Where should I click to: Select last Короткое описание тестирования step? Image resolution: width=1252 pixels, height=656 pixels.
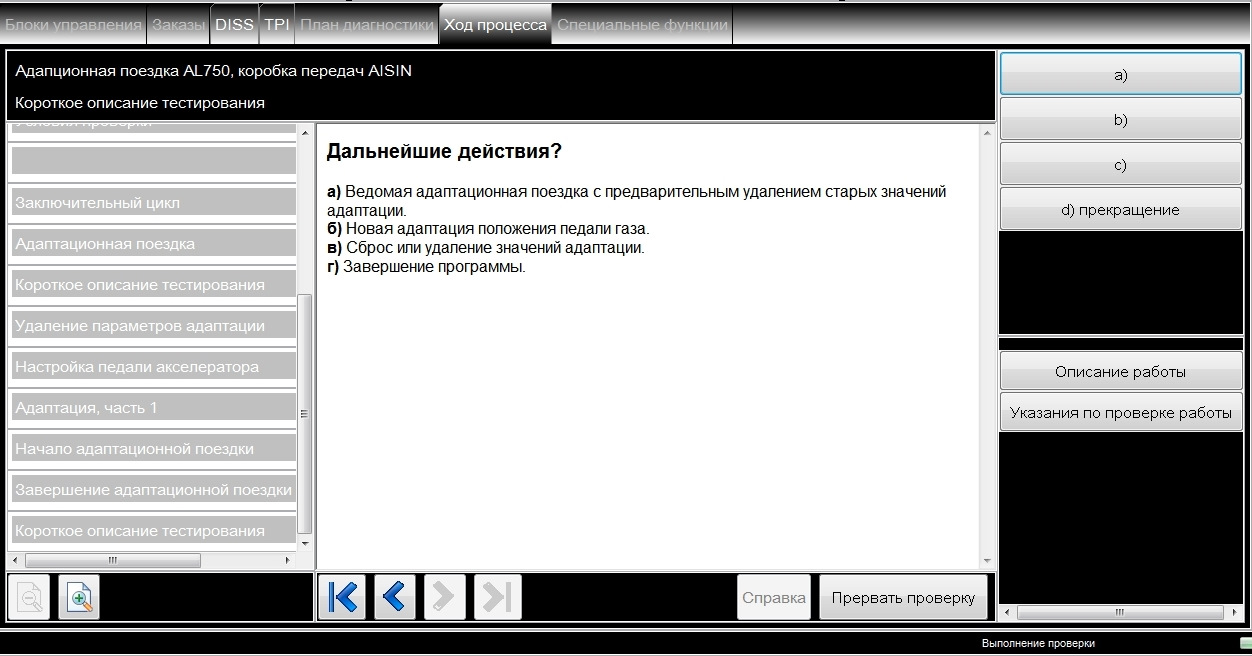pos(153,530)
